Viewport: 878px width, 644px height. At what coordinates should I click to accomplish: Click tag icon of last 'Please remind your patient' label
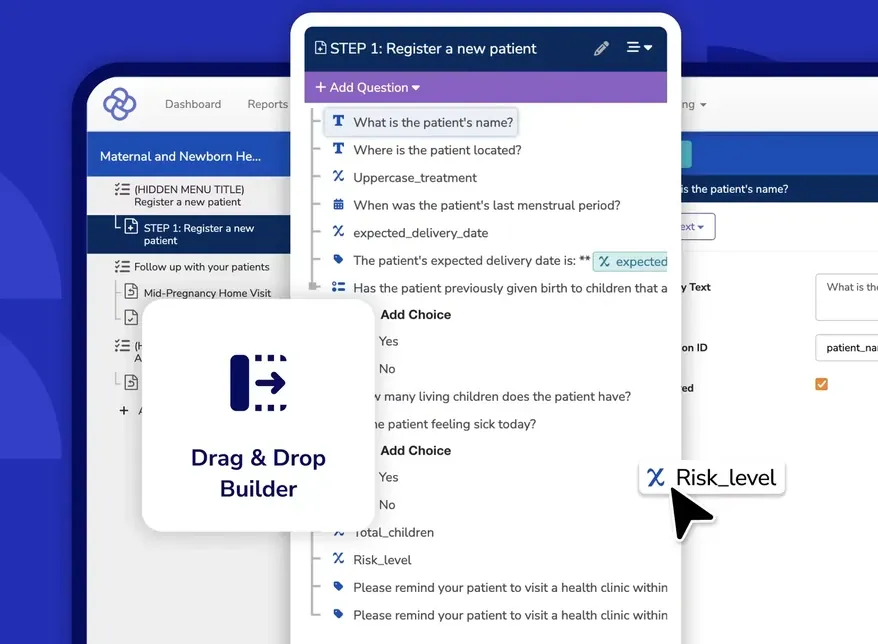(x=338, y=614)
